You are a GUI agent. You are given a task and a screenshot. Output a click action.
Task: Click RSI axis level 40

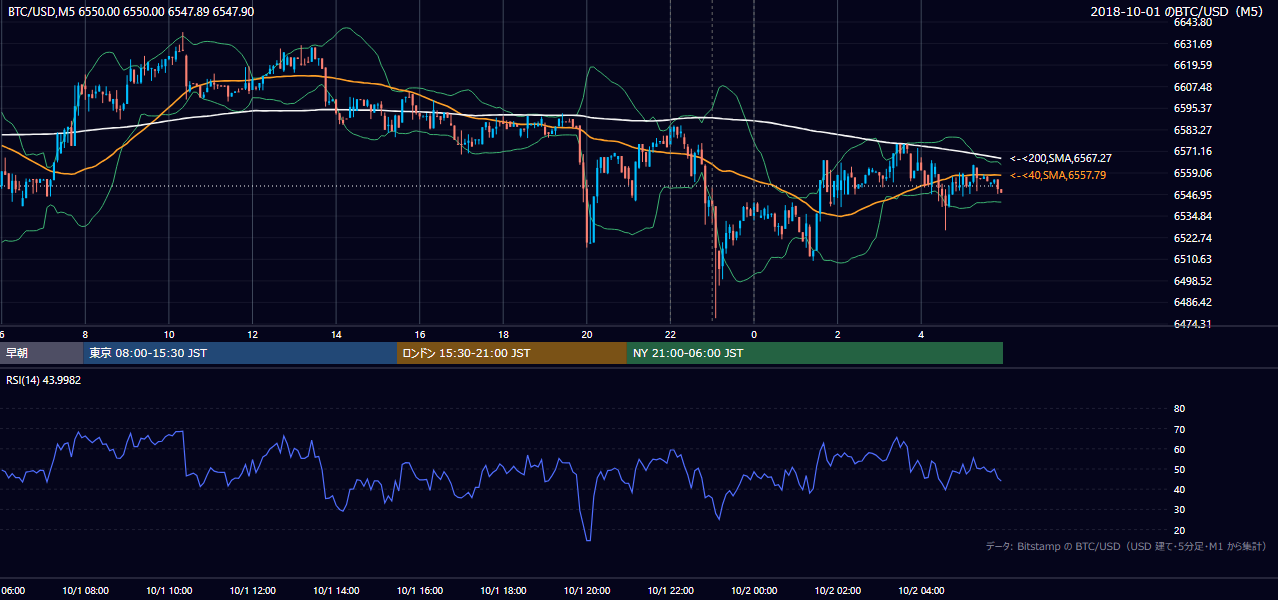click(1179, 489)
